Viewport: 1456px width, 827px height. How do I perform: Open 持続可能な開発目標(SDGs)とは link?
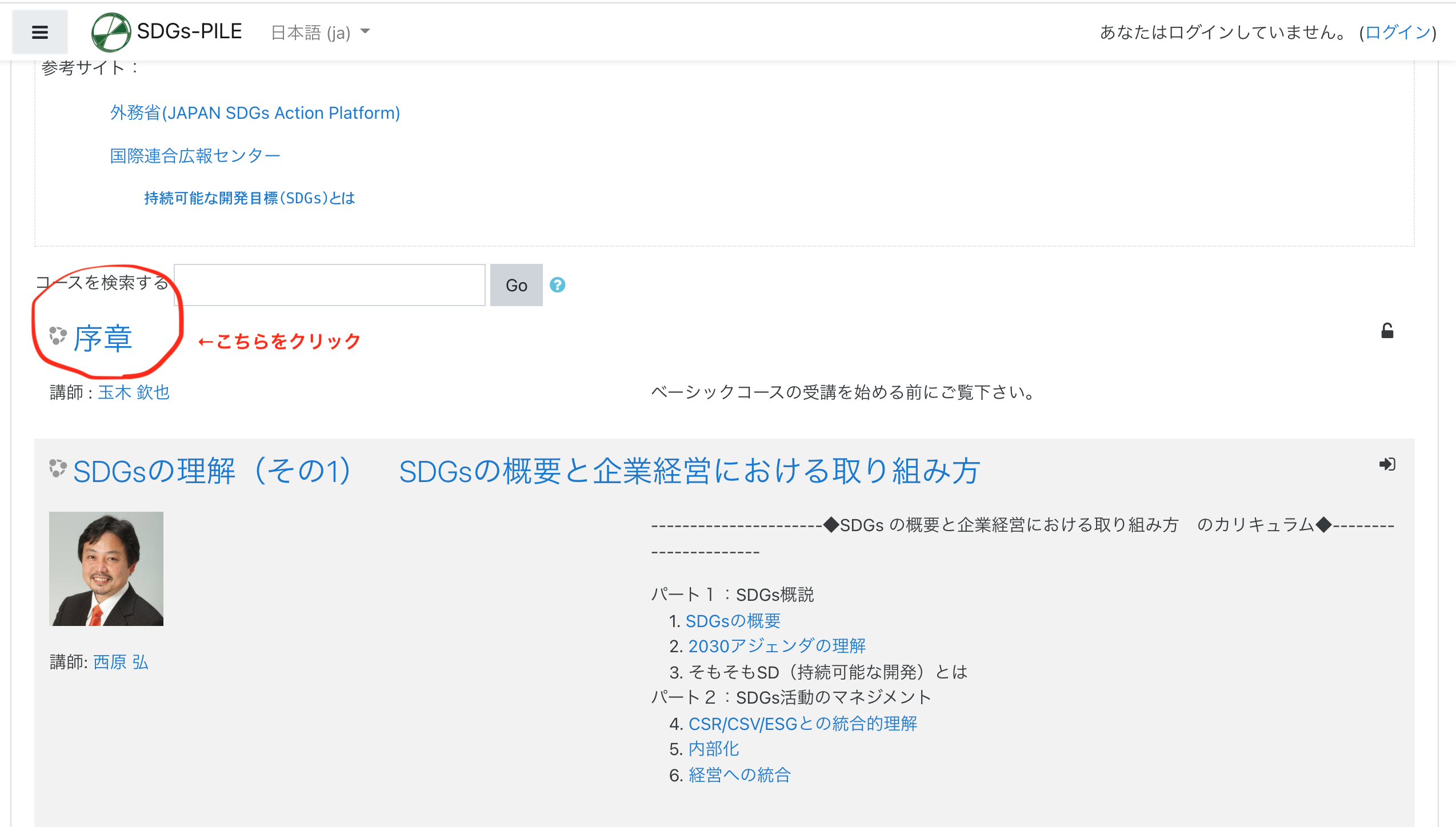coord(250,198)
